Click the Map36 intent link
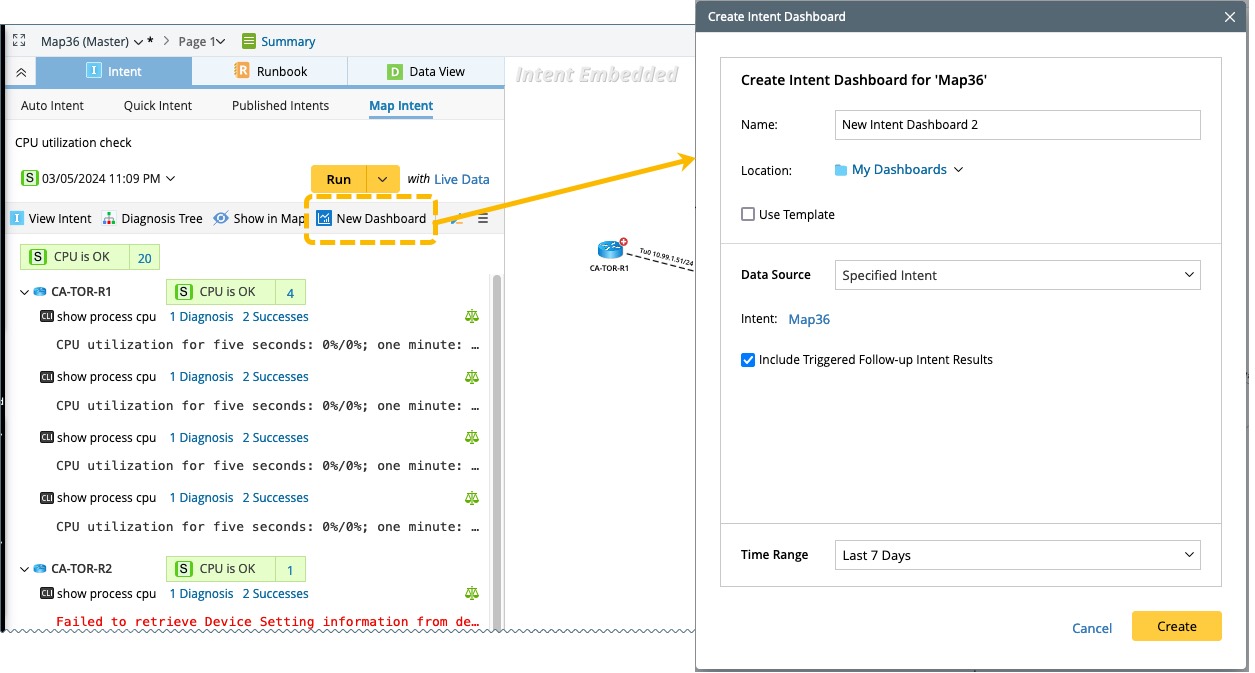 [x=809, y=319]
